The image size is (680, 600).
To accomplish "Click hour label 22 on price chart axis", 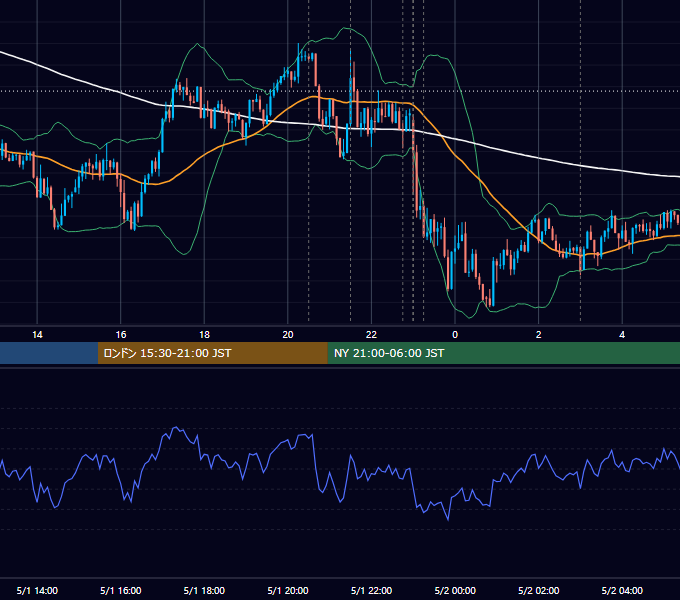I will click(x=371, y=335).
